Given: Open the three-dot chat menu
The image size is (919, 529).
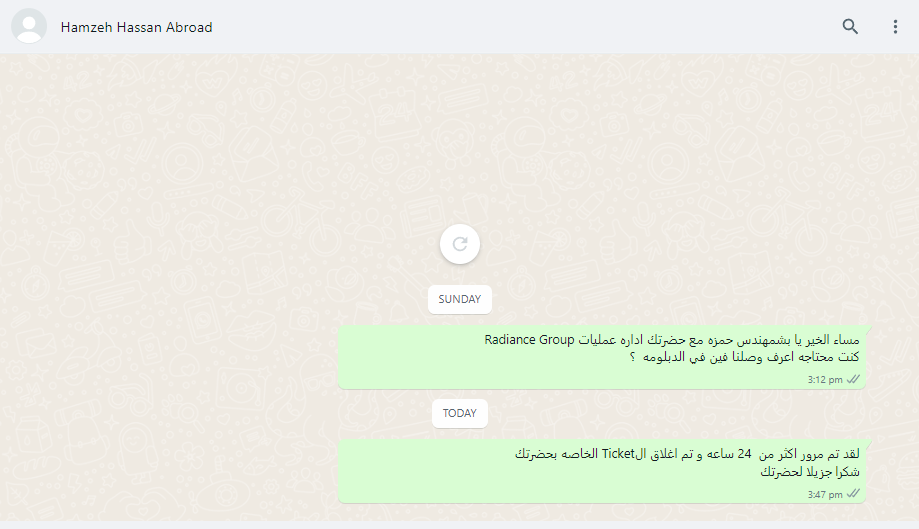Looking at the screenshot, I should click(x=895, y=26).
